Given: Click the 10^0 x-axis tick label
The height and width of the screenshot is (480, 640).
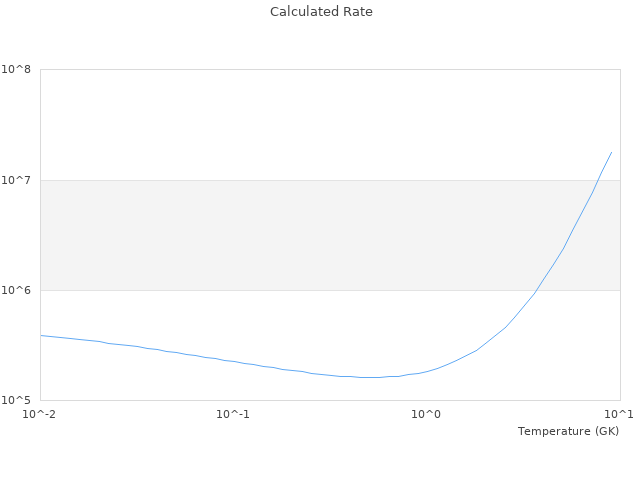Looking at the screenshot, I should (x=426, y=414).
